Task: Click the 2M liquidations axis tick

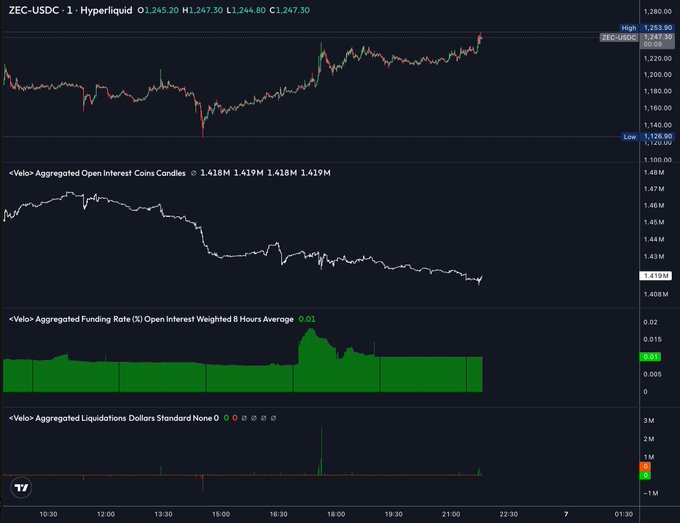Action: point(649,439)
